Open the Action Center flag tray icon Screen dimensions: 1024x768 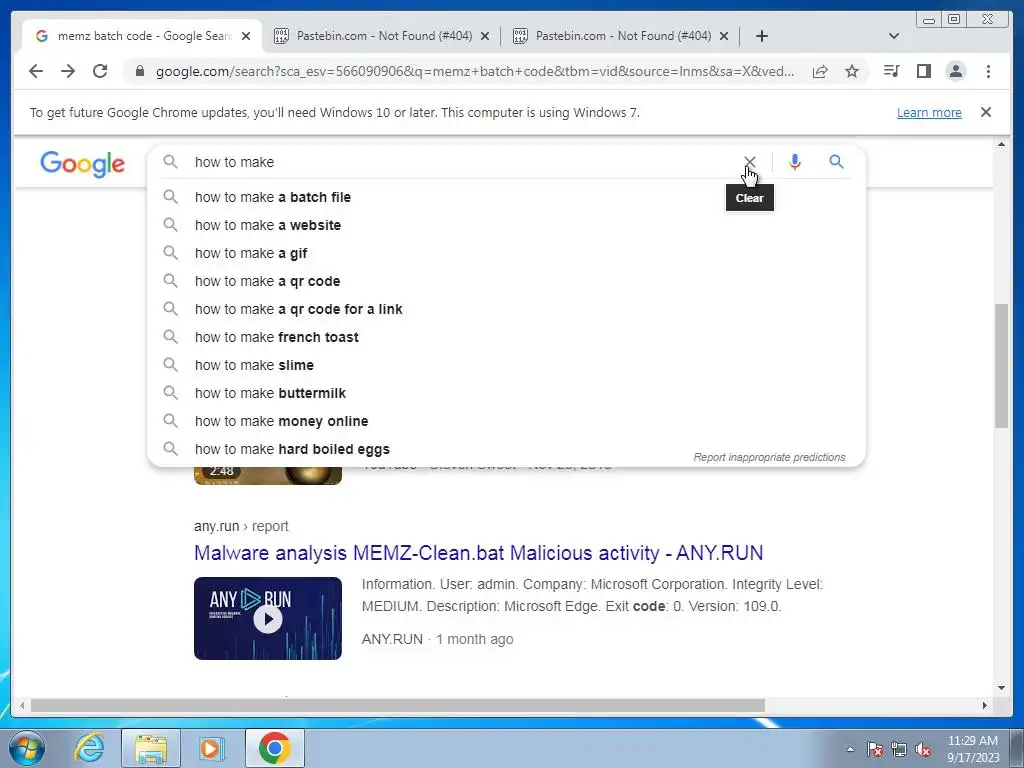875,749
